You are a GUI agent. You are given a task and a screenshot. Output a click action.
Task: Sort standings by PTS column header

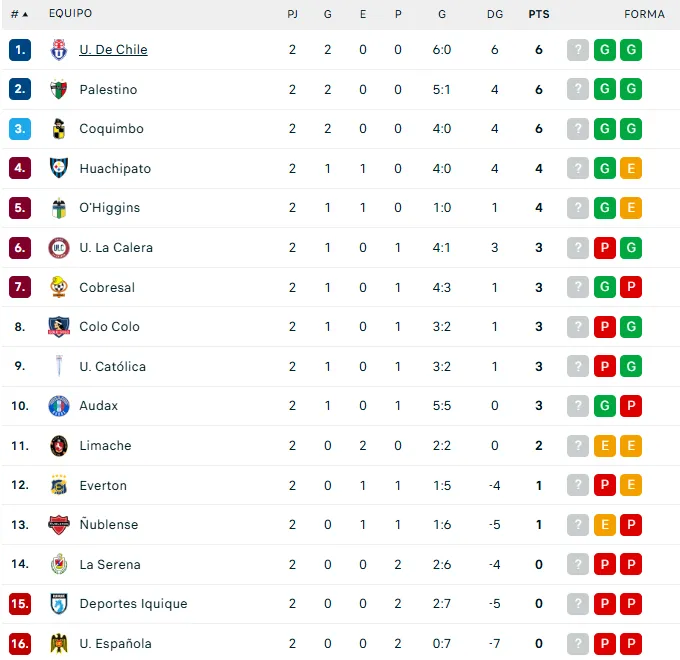point(539,14)
